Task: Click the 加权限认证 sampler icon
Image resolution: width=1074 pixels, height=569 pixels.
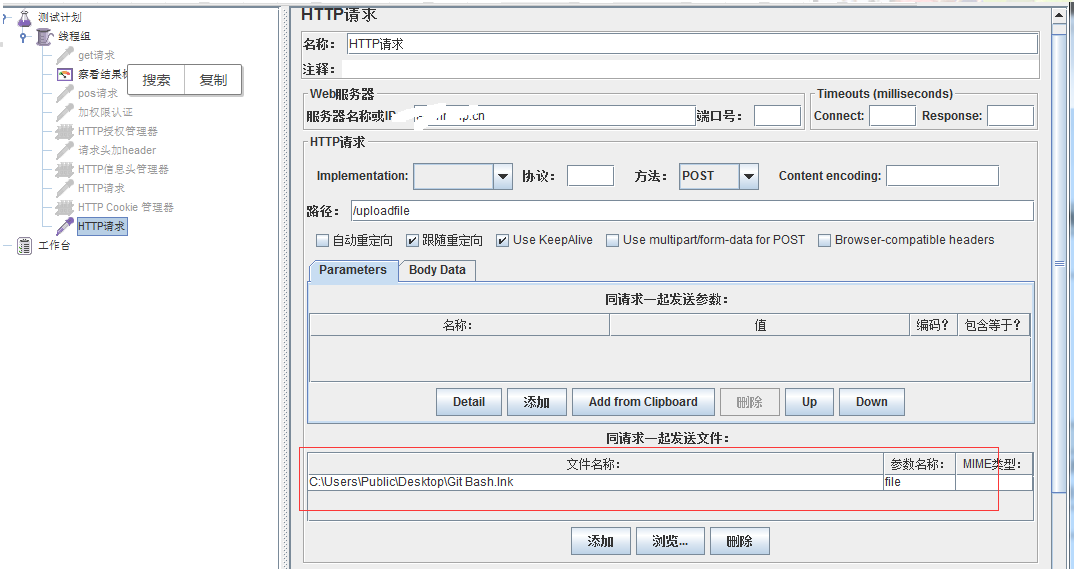Action: click(x=65, y=112)
